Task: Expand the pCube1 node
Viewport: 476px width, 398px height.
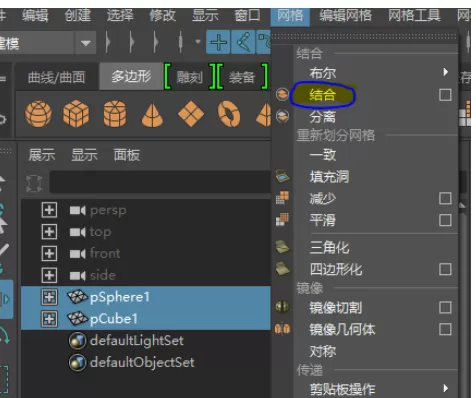Action: coord(49,319)
